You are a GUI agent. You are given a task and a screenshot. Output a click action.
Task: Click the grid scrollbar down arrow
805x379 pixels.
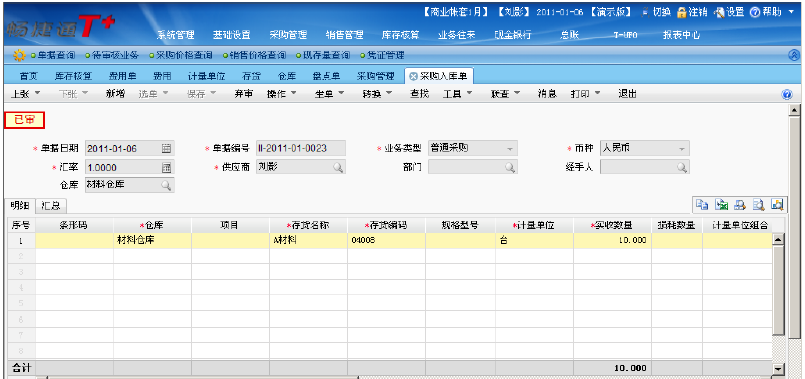[778, 369]
